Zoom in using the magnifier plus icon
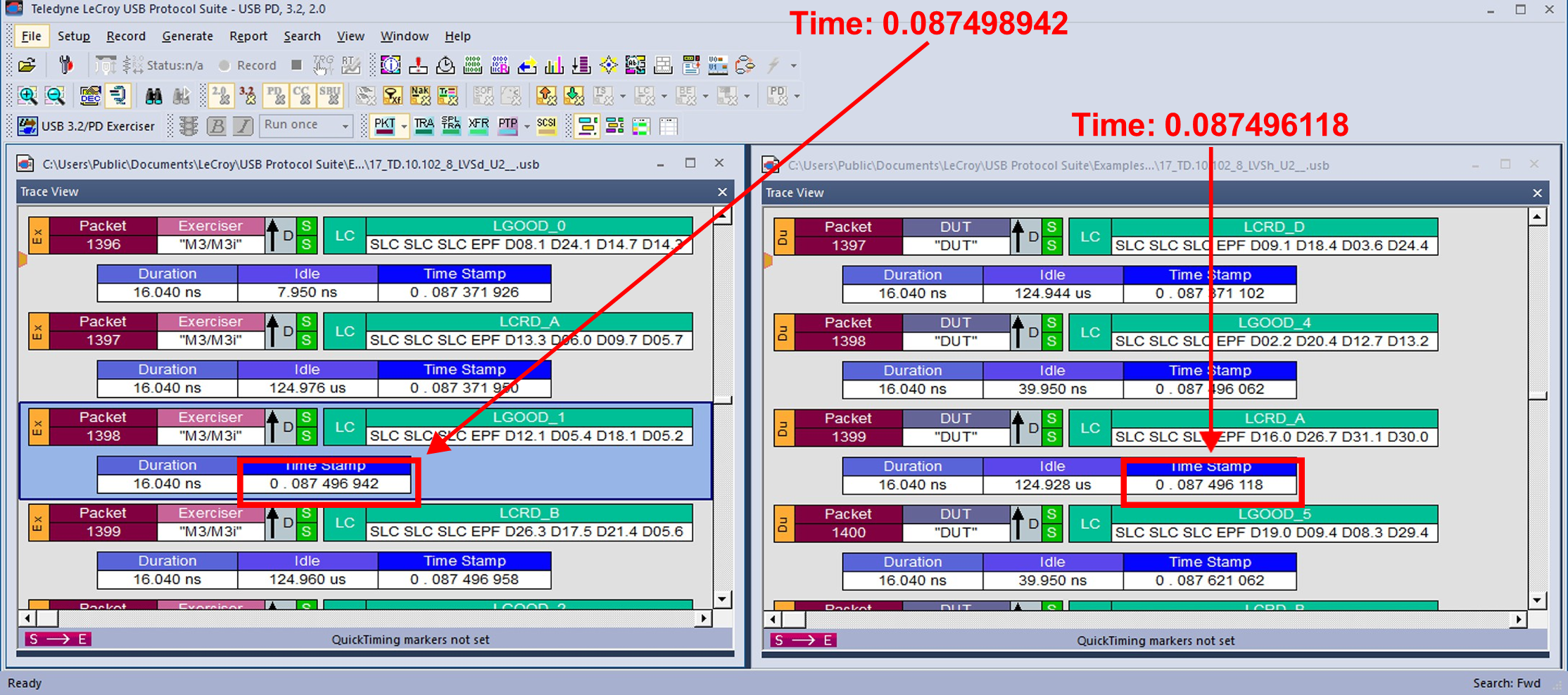 (x=27, y=96)
